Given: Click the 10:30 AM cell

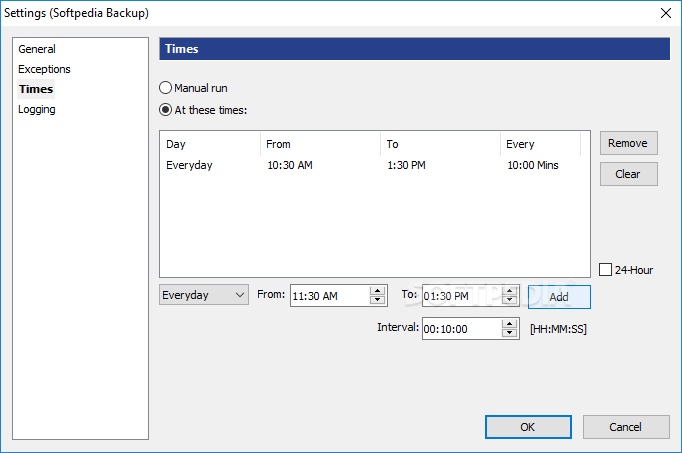Looking at the screenshot, I should click(x=290, y=165).
